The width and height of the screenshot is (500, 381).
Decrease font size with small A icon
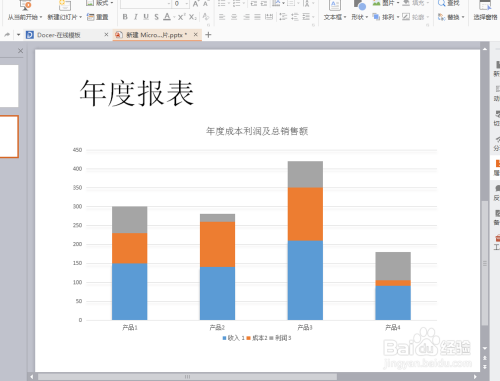pos(206,3)
